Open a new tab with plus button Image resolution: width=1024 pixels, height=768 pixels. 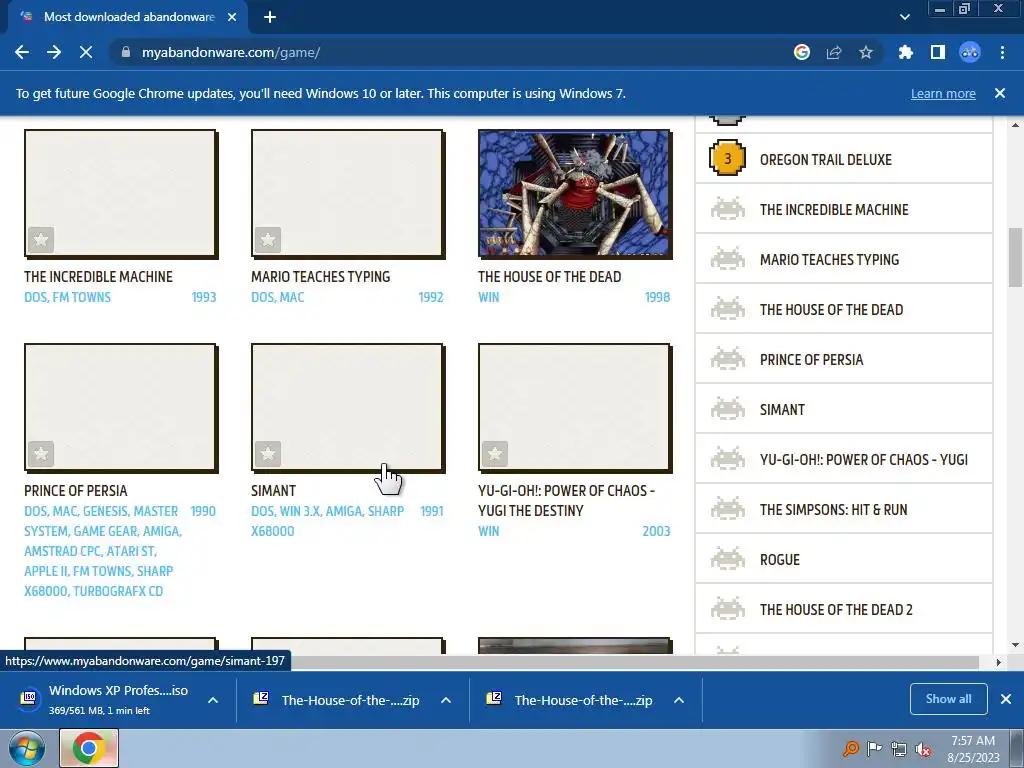pos(270,17)
